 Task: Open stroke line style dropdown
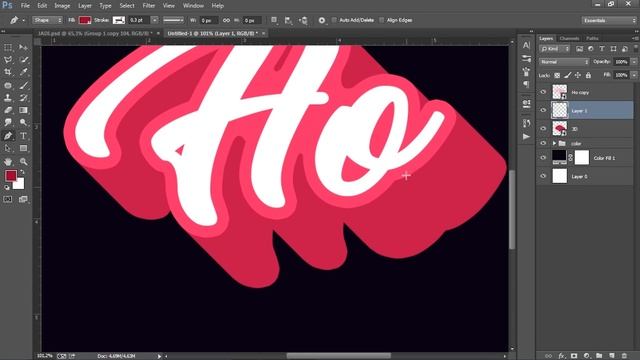[173, 20]
